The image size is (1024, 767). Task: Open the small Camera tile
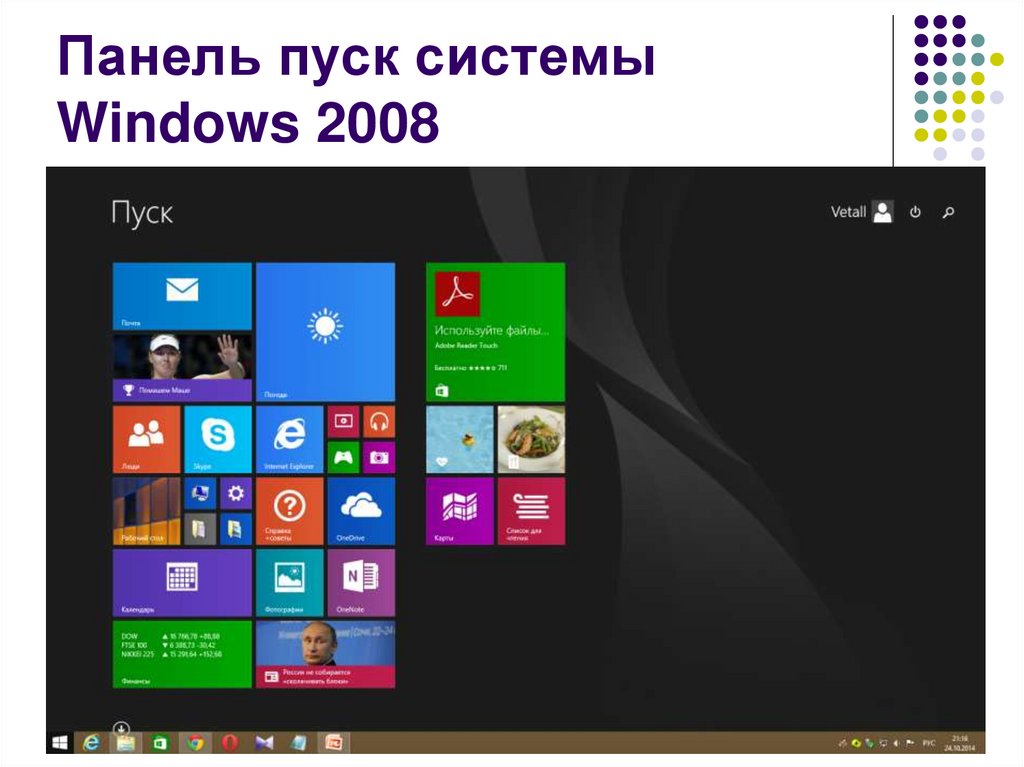coord(379,457)
